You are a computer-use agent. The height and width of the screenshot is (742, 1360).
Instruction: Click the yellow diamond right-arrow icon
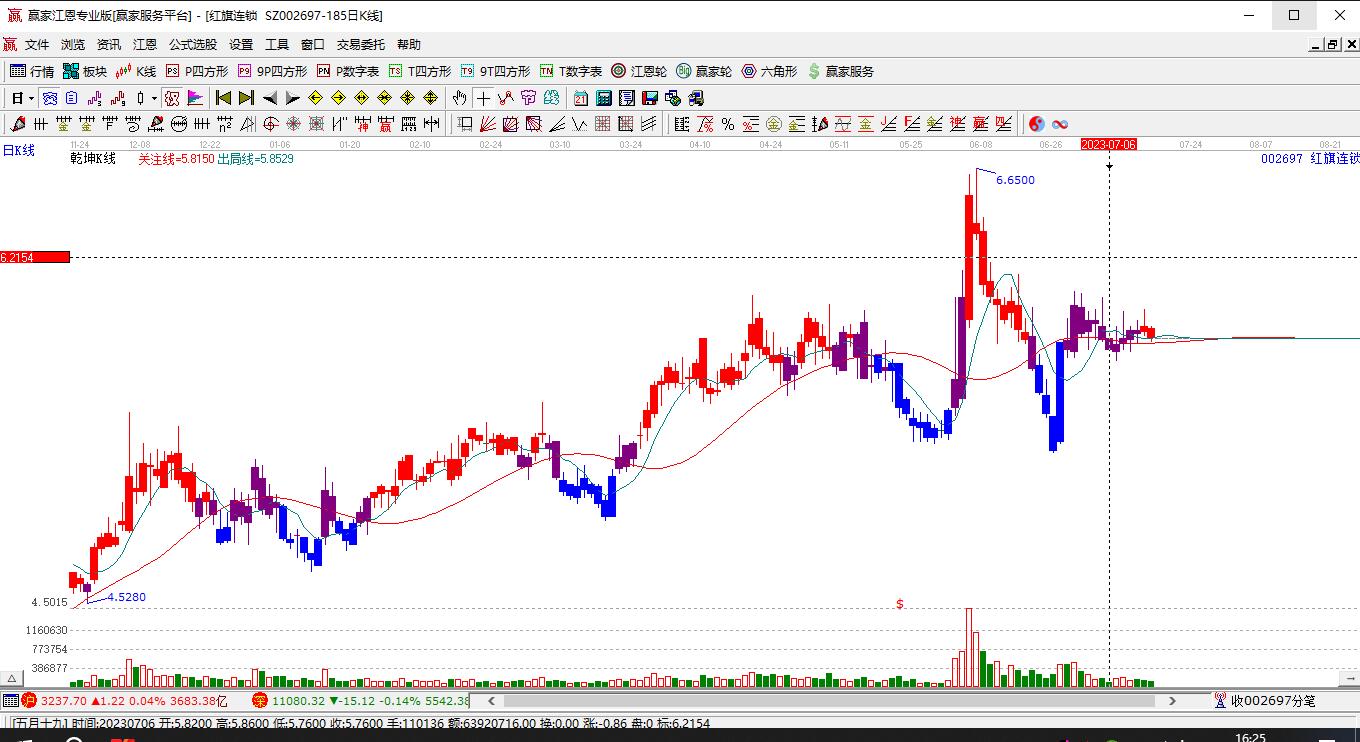click(339, 98)
